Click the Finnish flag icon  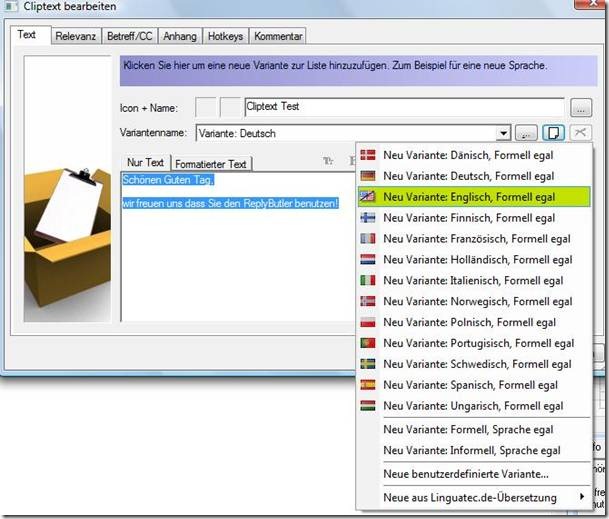coord(367,218)
